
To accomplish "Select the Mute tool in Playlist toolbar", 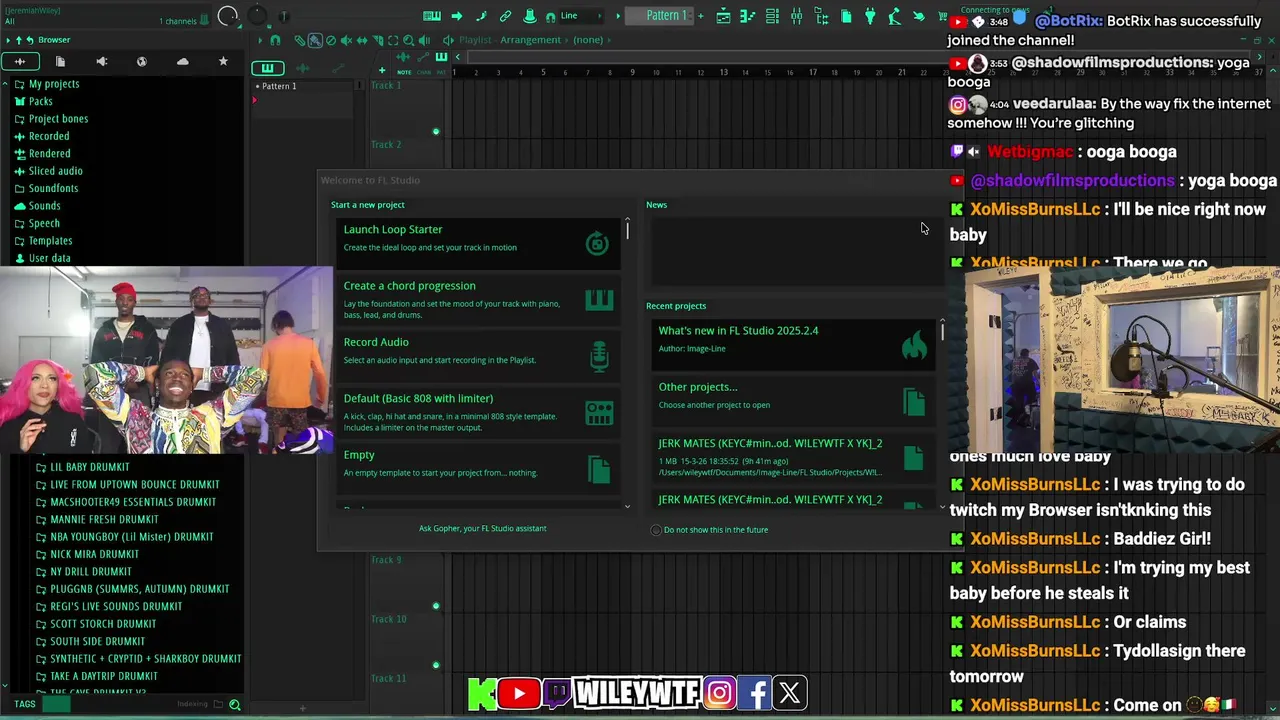I will (346, 41).
